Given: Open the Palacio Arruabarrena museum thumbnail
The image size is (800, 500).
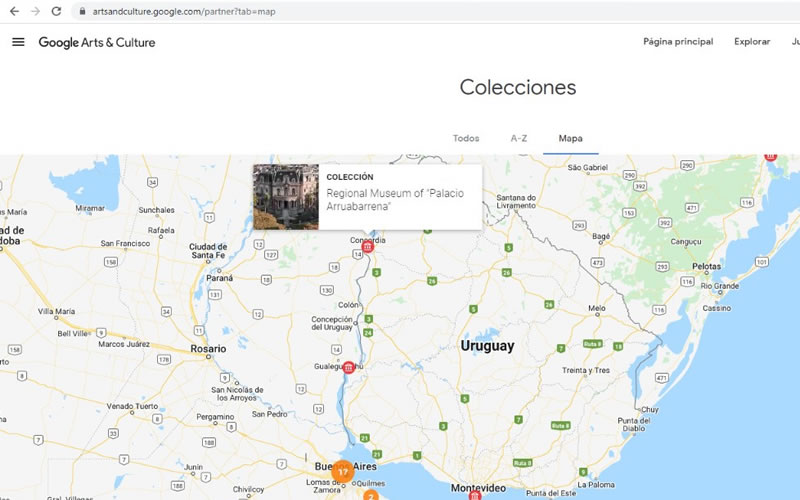Looking at the screenshot, I should (286, 197).
